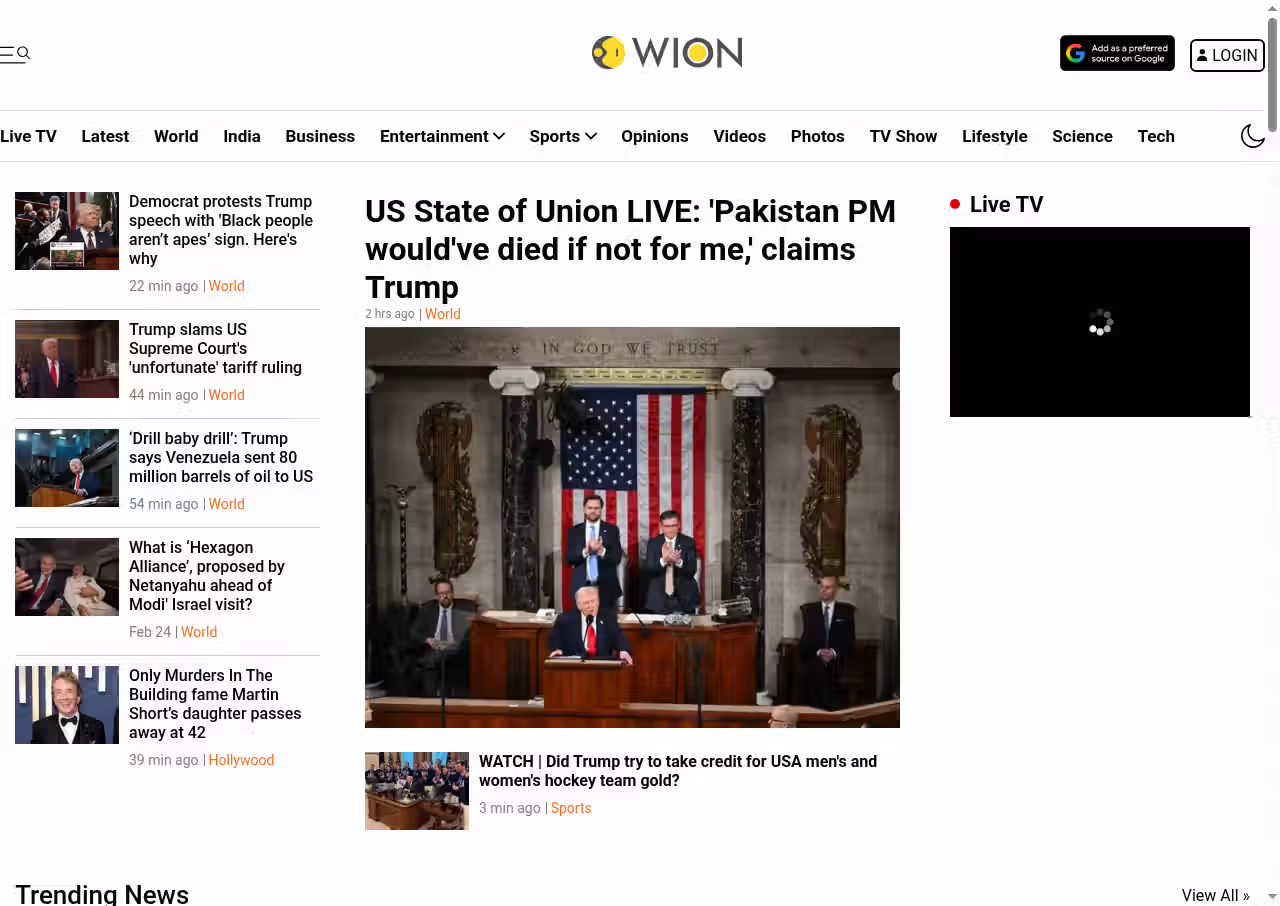The image size is (1280, 906).
Task: Click the Google preferred source badge
Action: [x=1117, y=54]
